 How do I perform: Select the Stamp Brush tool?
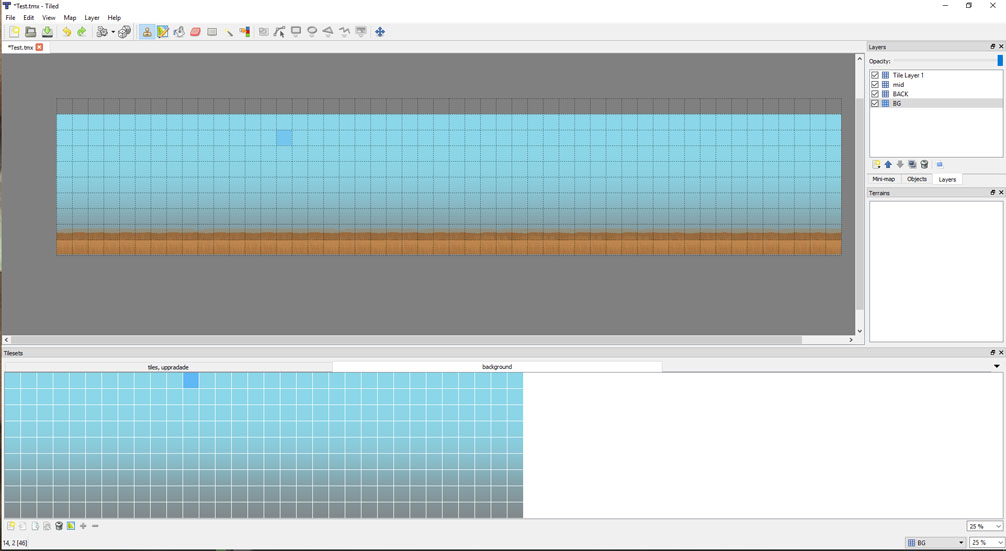(147, 32)
